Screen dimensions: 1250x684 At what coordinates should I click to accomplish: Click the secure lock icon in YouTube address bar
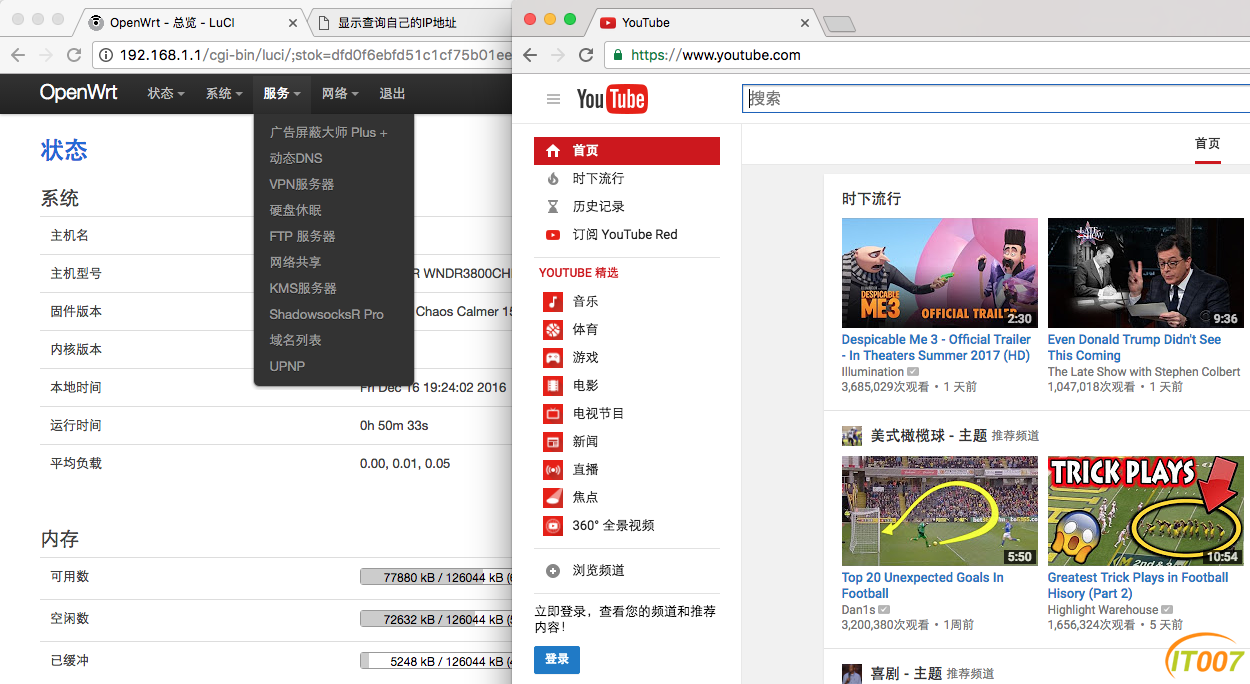tap(619, 55)
